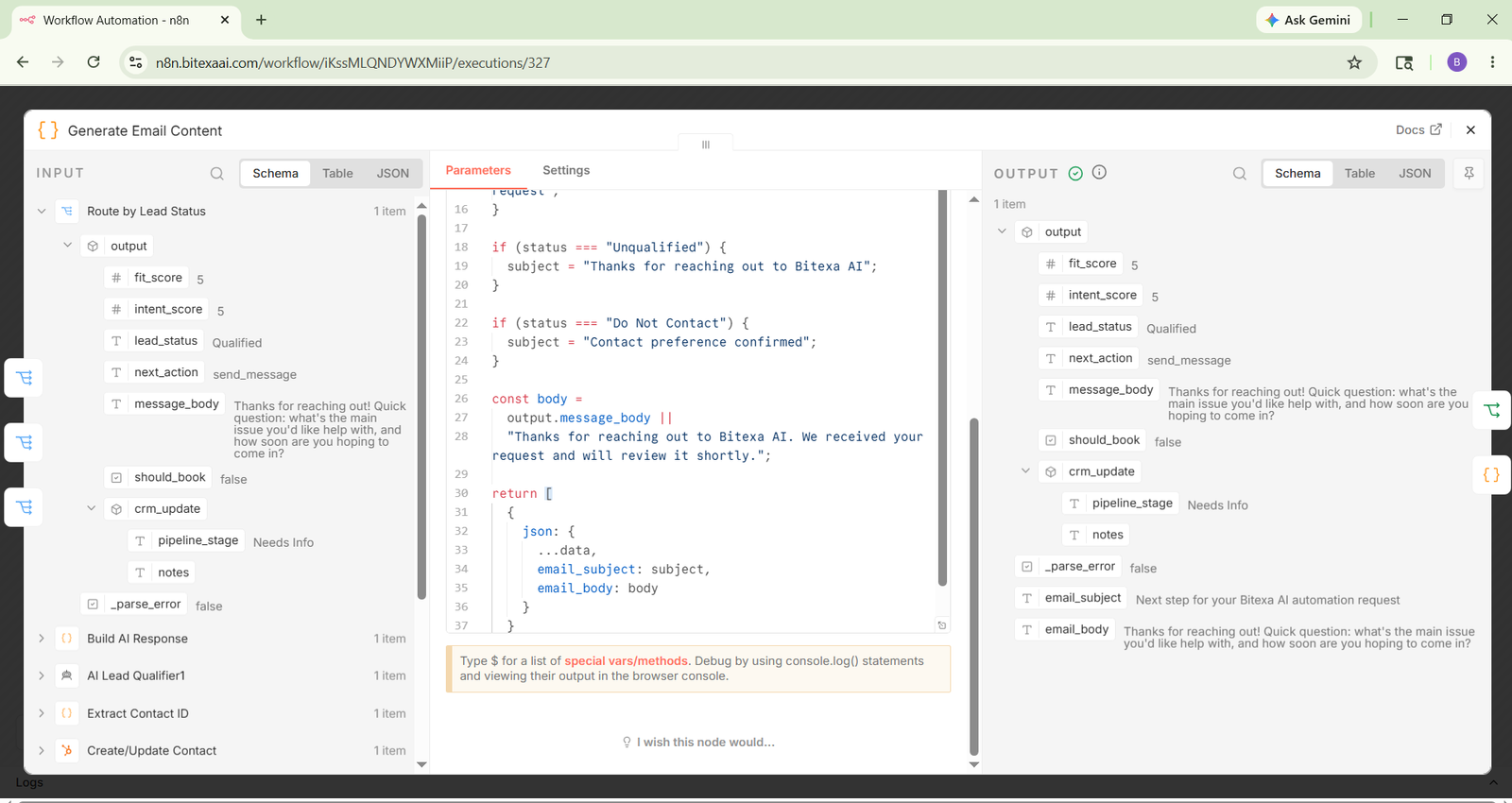
Task: Click the input intent_score field pill
Action: click(x=157, y=309)
